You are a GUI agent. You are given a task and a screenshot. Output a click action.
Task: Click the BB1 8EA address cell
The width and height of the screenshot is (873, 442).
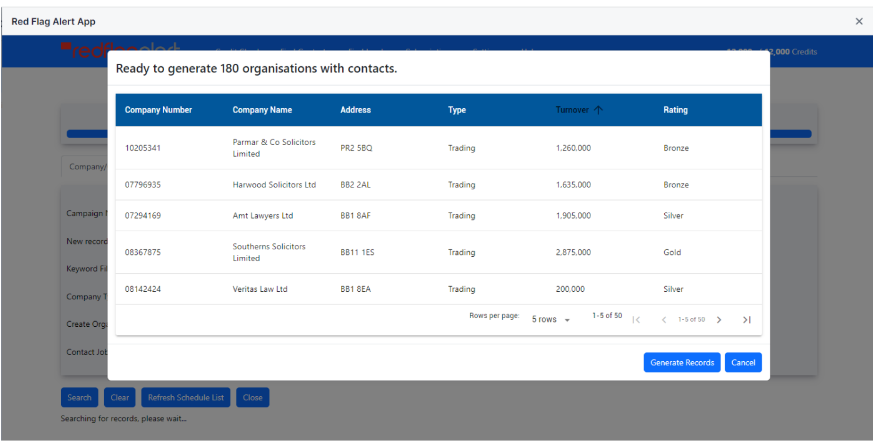coord(355,289)
